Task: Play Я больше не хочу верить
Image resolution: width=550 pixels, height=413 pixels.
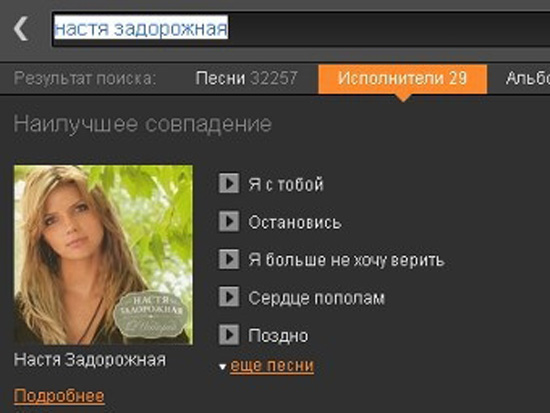Action: [229, 259]
